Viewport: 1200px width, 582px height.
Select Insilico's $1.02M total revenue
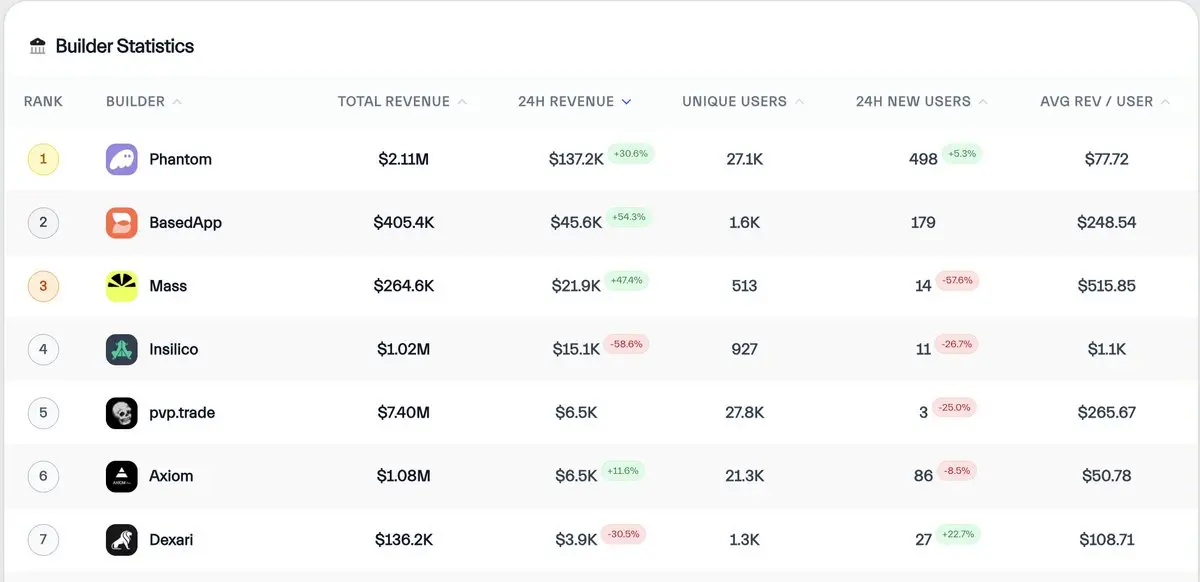[404, 349]
